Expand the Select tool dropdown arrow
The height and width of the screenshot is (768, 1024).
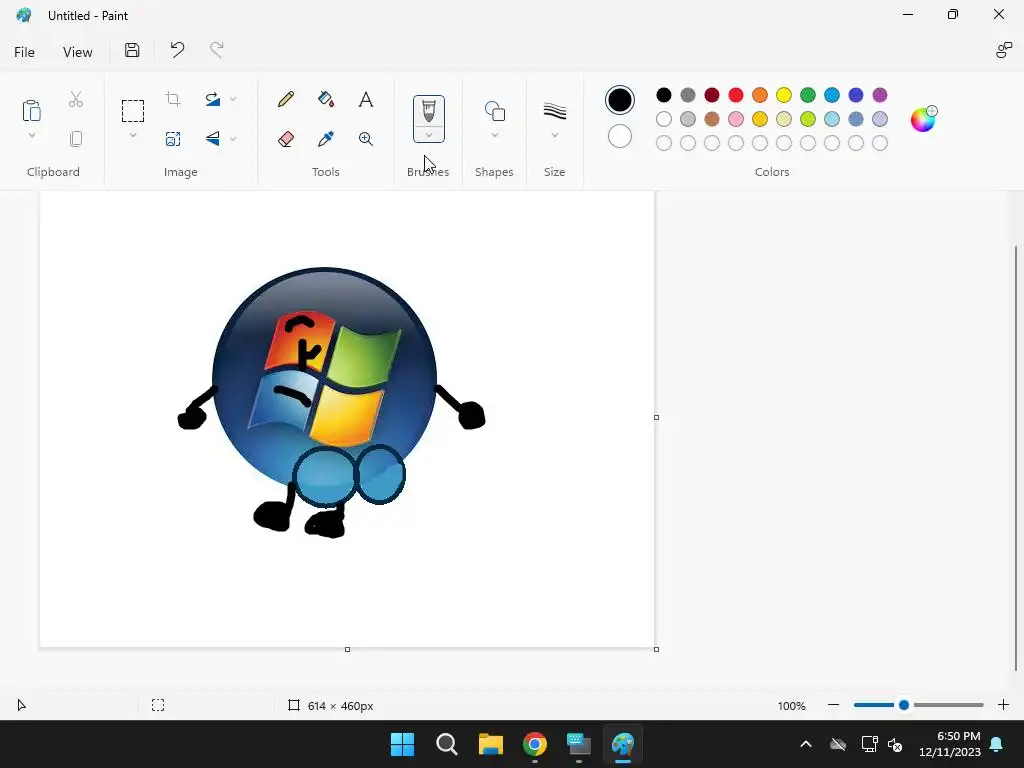coord(133,136)
